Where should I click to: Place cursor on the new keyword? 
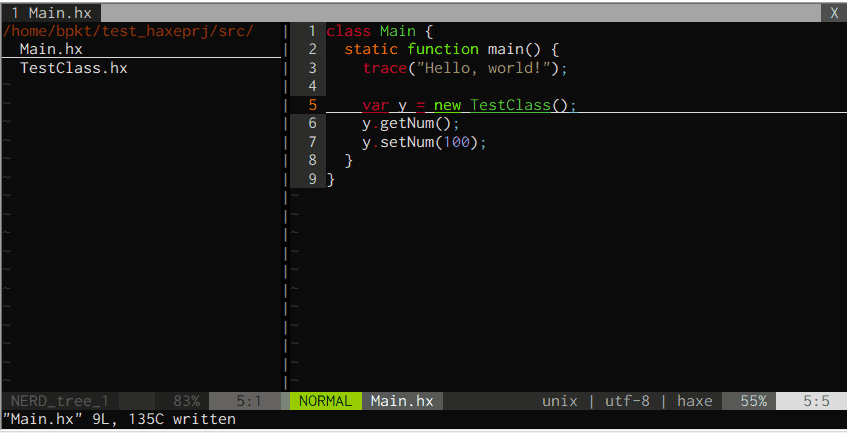click(447, 105)
